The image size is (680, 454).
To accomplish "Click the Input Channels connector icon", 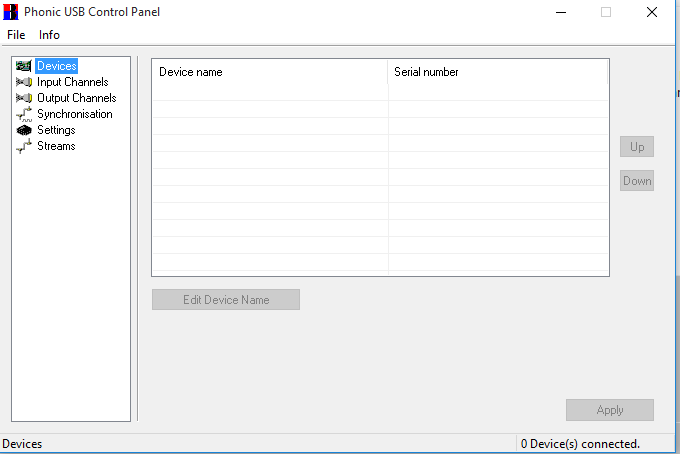I will (23, 82).
